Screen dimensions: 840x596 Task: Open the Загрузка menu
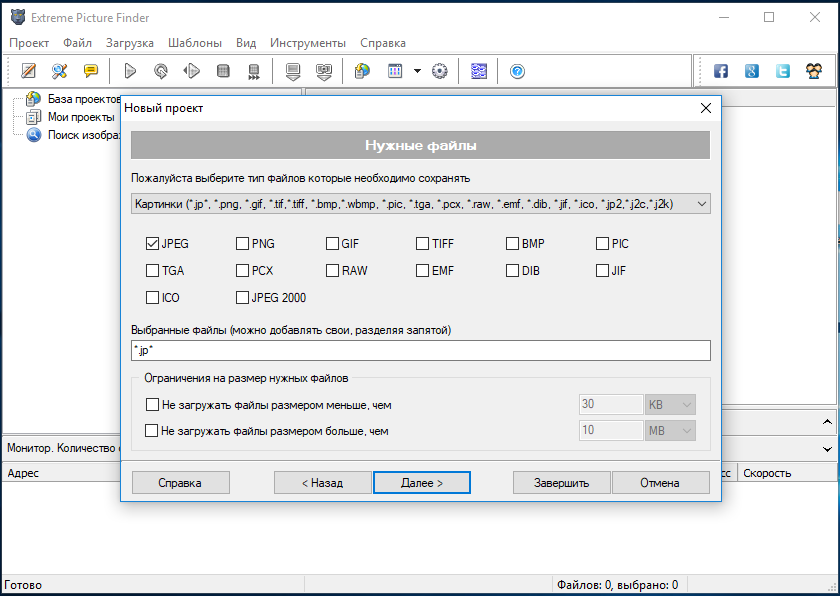tap(130, 43)
